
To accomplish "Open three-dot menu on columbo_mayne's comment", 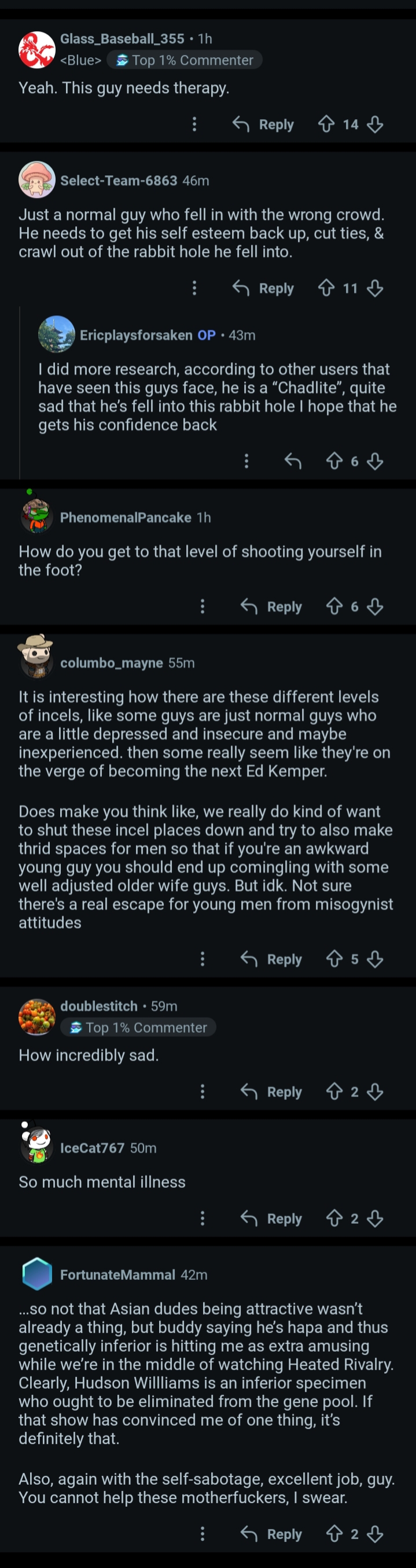I will [x=203, y=959].
